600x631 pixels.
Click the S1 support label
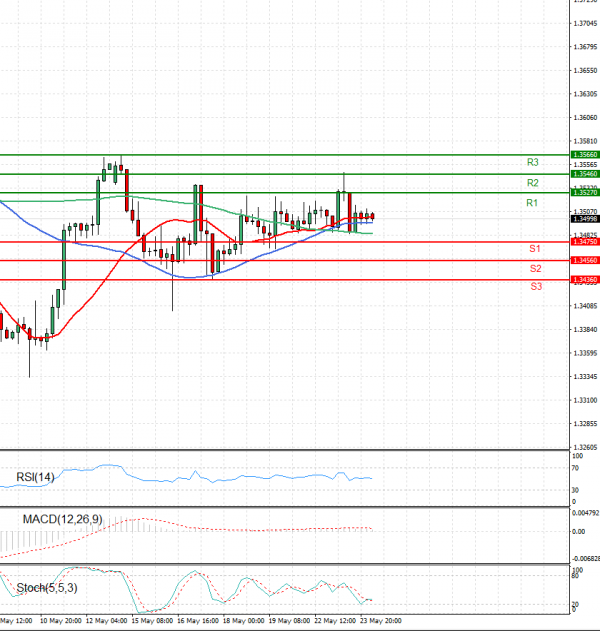tap(534, 249)
